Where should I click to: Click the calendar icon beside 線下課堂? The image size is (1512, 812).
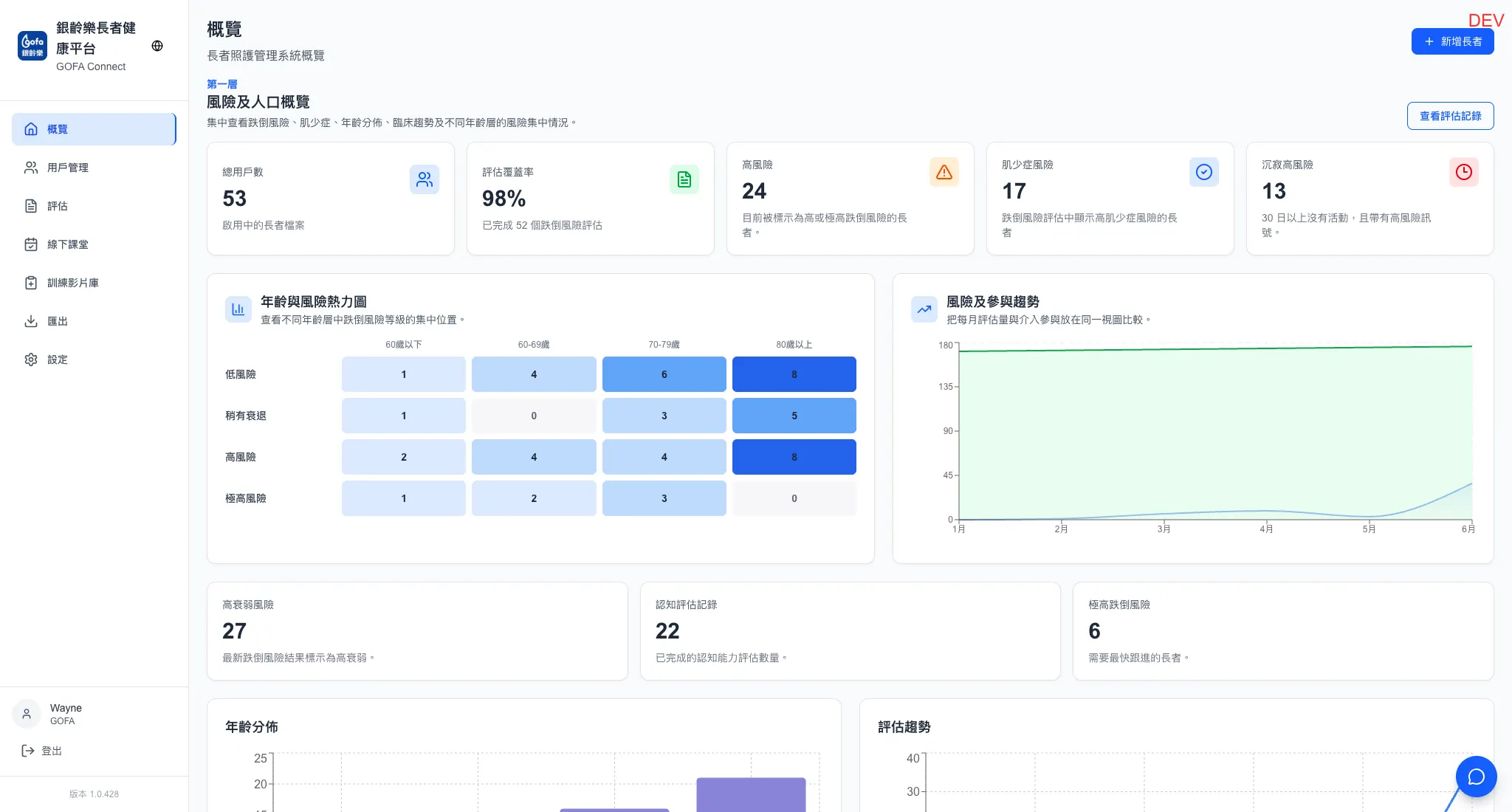click(x=31, y=244)
